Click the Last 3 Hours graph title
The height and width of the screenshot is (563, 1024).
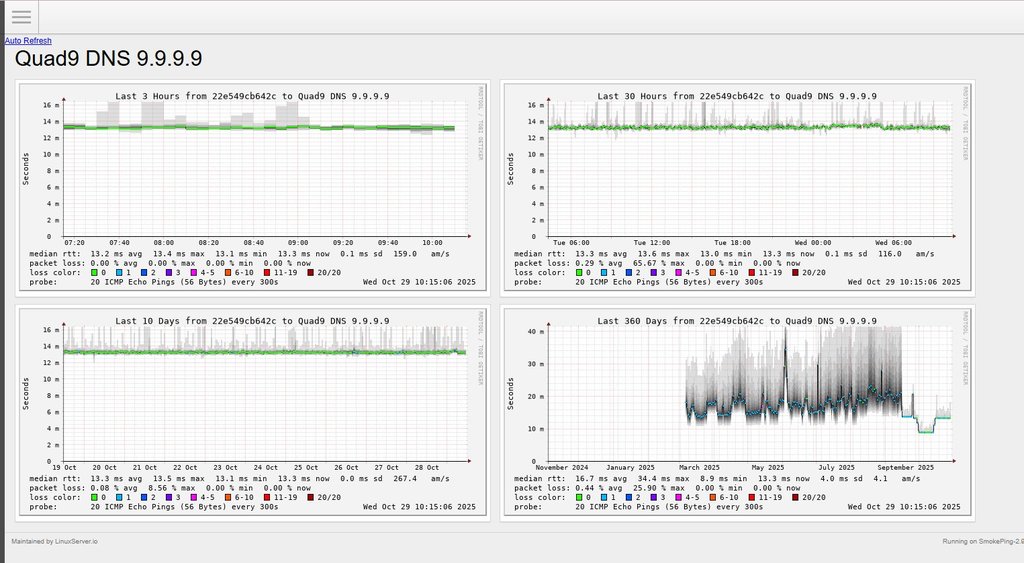coord(252,96)
